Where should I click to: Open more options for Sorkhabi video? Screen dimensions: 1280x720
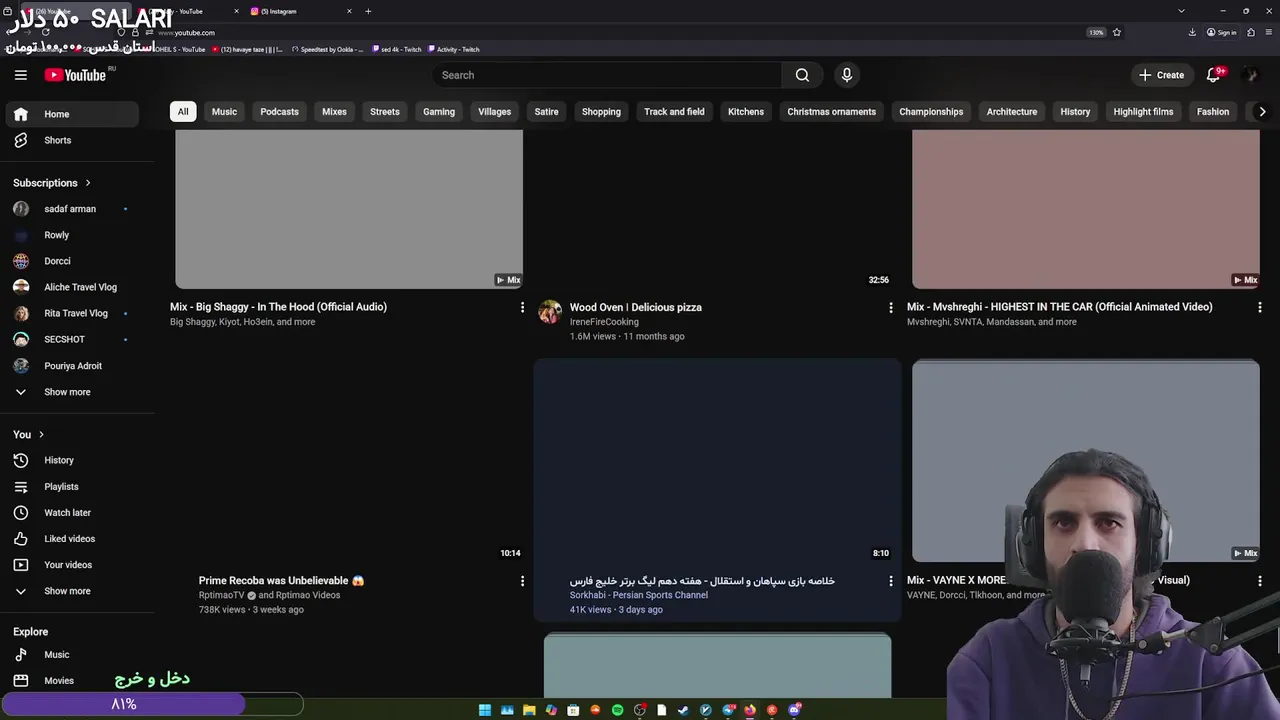click(x=891, y=581)
